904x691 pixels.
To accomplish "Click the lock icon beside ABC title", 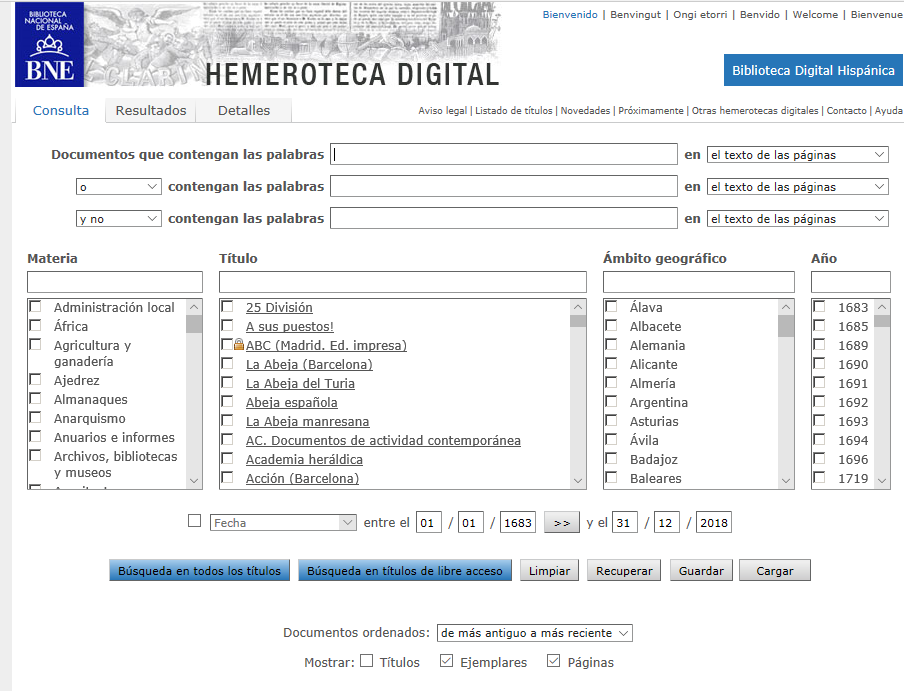I will pyautogui.click(x=239, y=345).
